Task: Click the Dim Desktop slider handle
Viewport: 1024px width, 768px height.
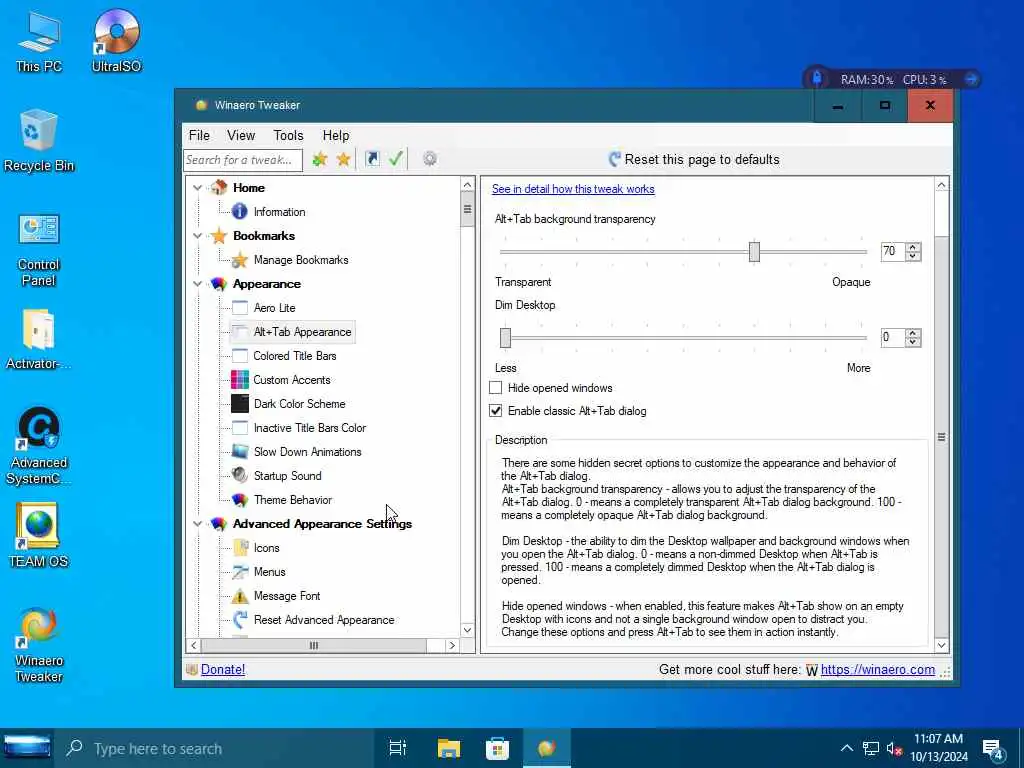Action: (505, 338)
